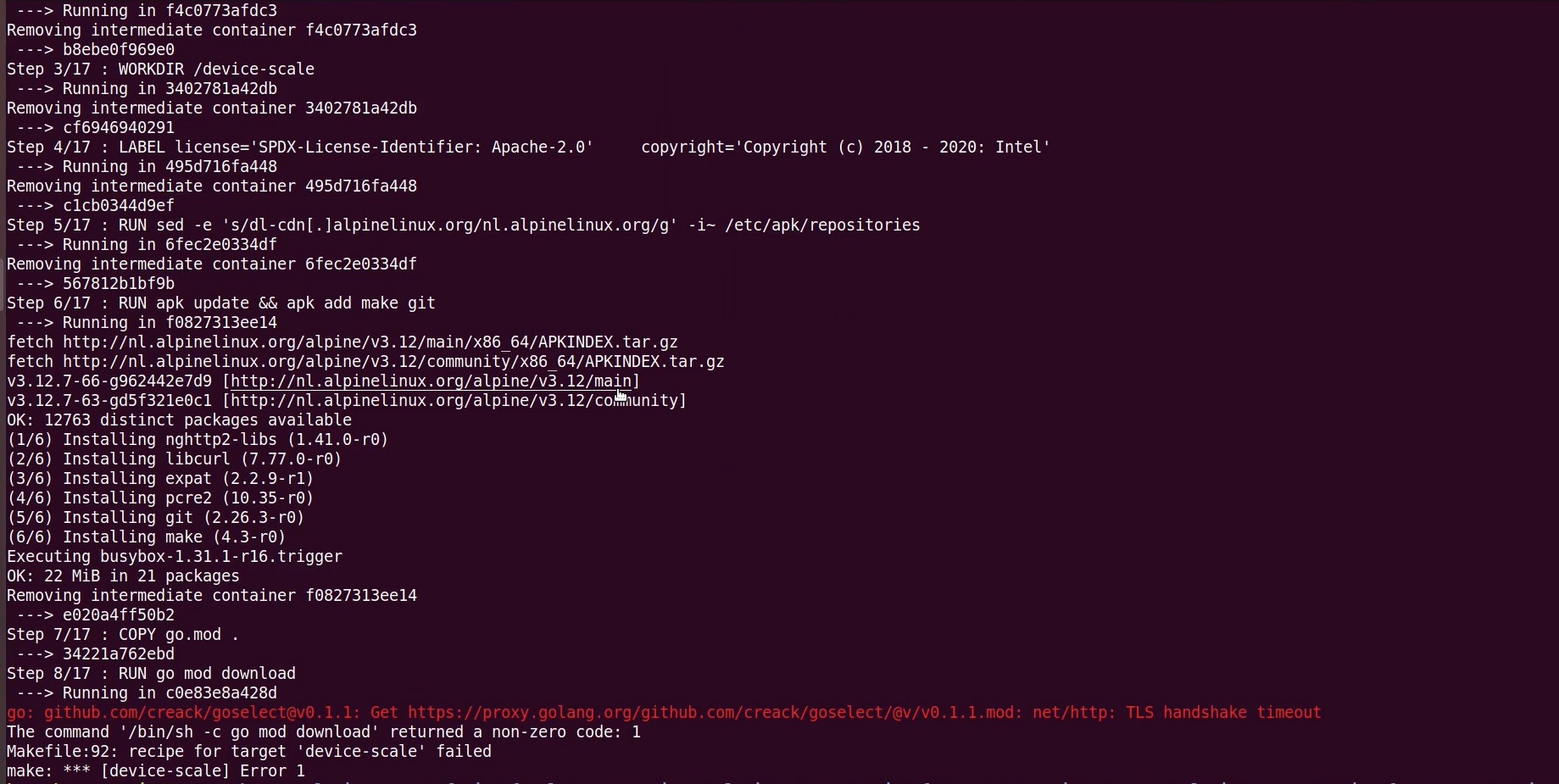Click the Step 4/17 LABEL license line
1559x784 pixels.
coord(528,147)
